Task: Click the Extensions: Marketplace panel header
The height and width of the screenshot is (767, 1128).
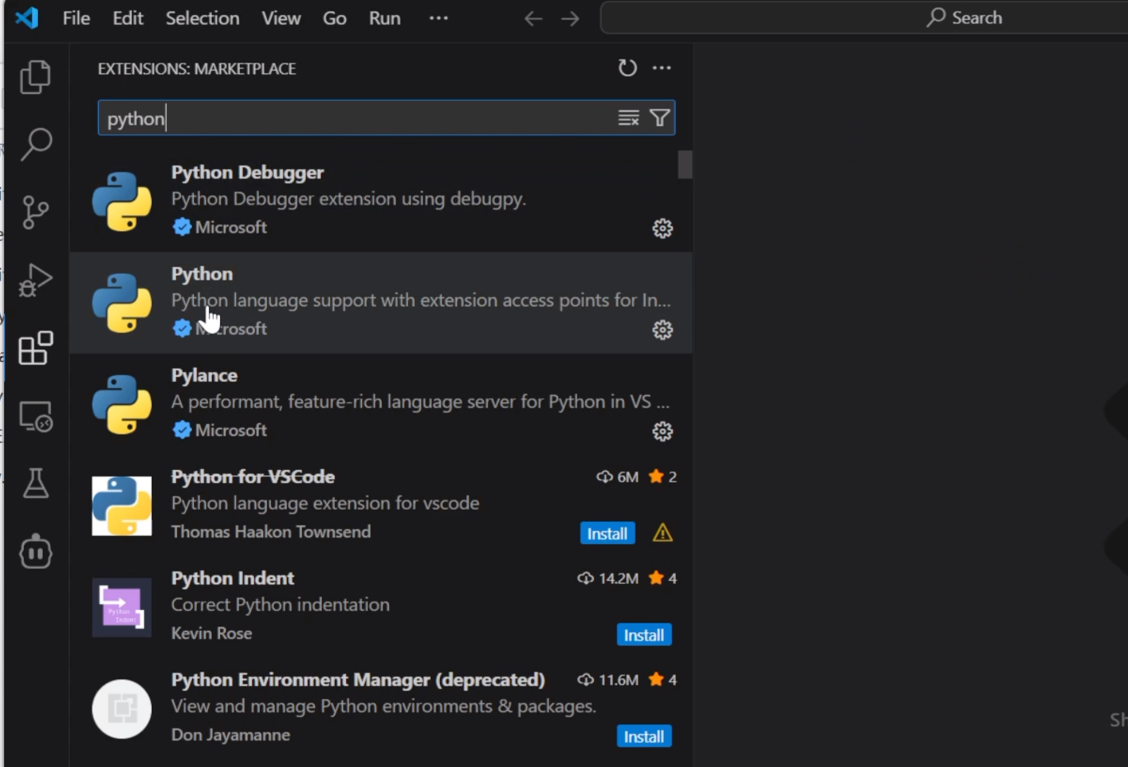Action: point(196,68)
